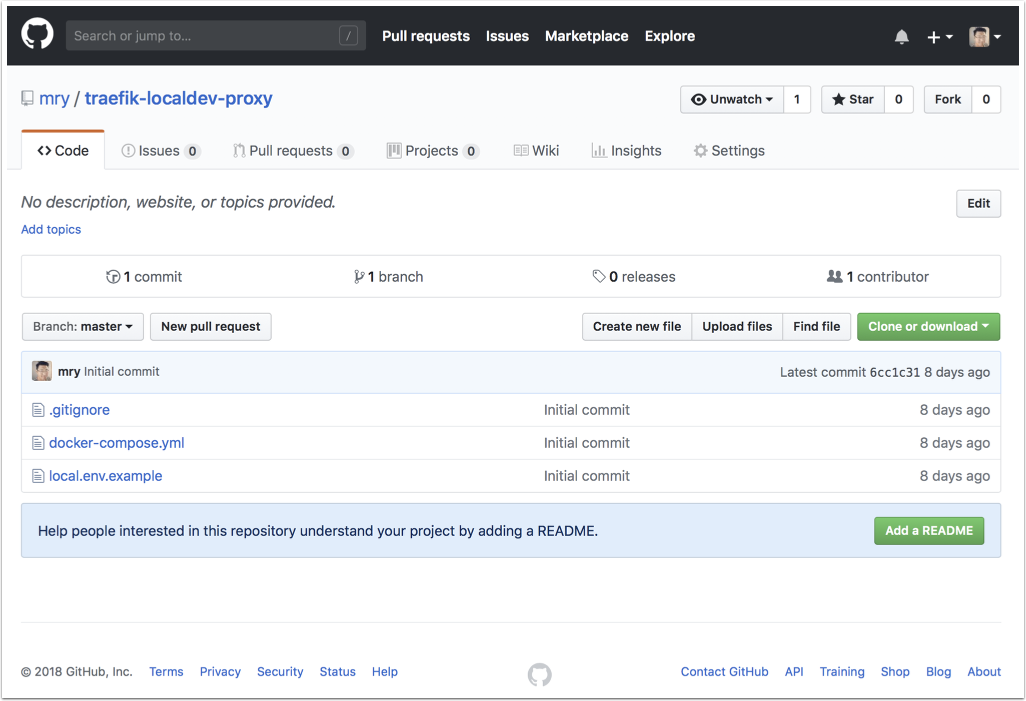
Task: View the 1 branch link
Action: (389, 277)
